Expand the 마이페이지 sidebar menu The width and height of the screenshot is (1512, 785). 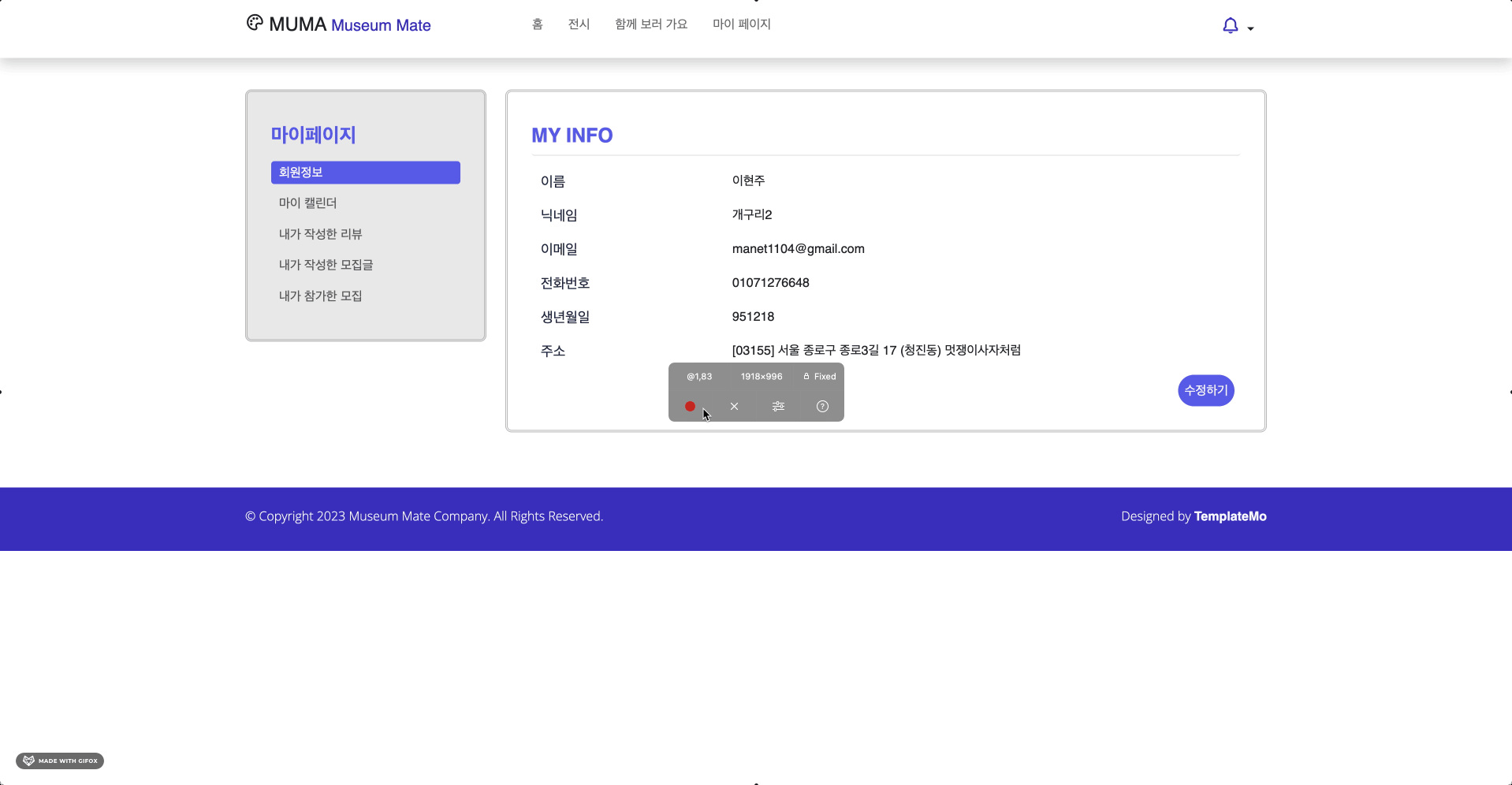(x=312, y=135)
